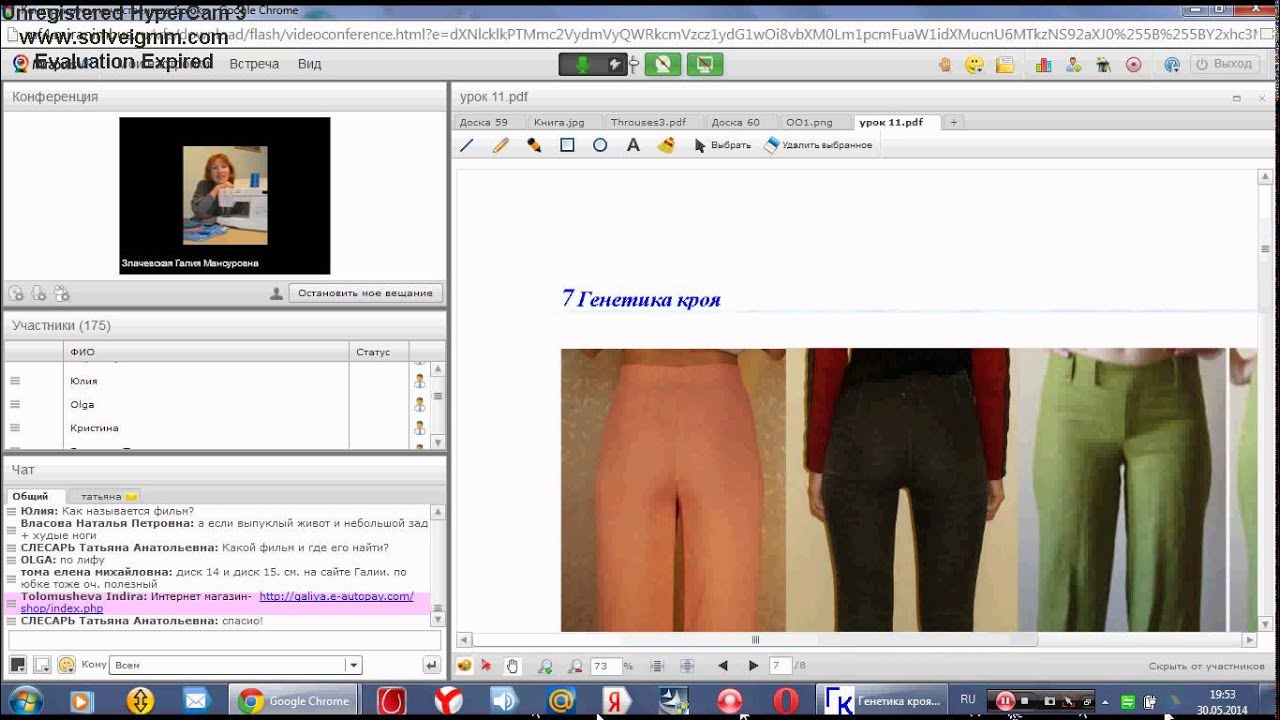The image size is (1280, 720).
Task: Open row menu for participant Юлия
Action: pyautogui.click(x=15, y=381)
